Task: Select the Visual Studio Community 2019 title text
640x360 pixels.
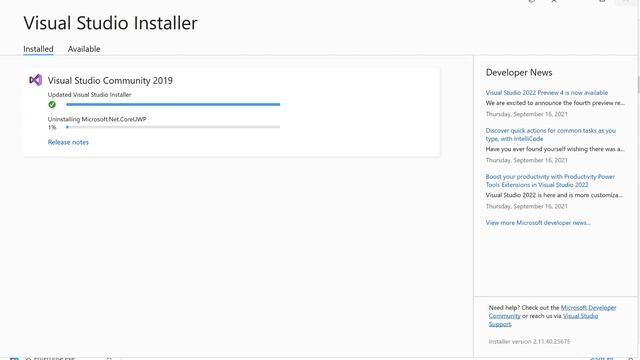Action: coord(110,80)
